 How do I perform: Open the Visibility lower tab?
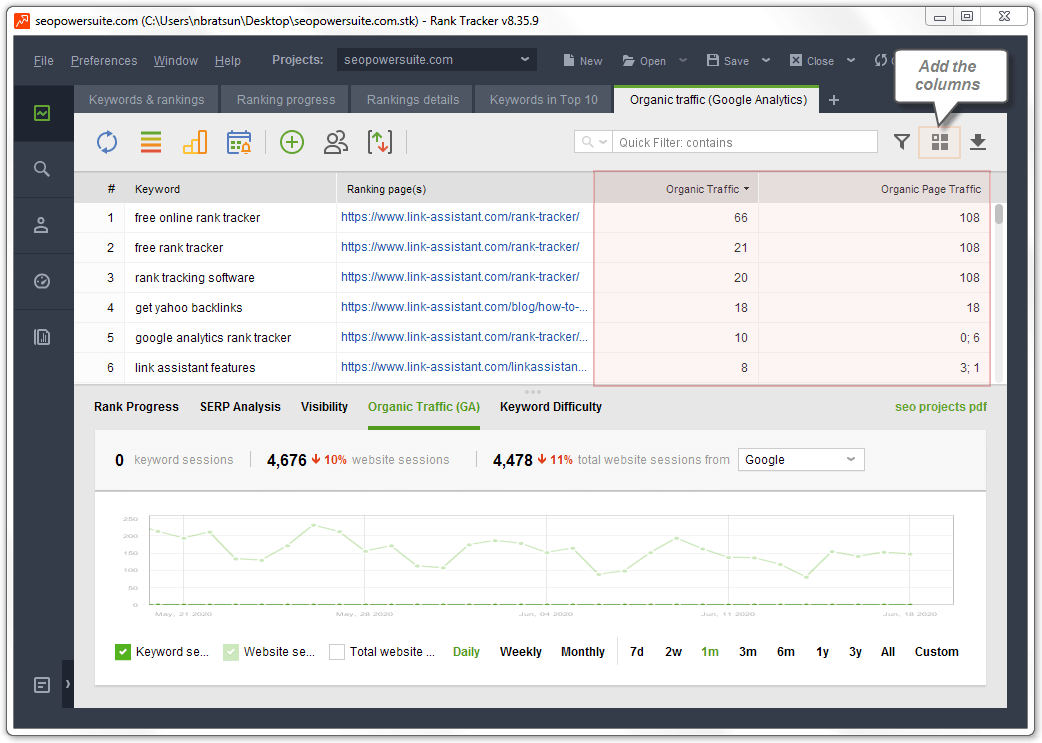click(x=324, y=407)
